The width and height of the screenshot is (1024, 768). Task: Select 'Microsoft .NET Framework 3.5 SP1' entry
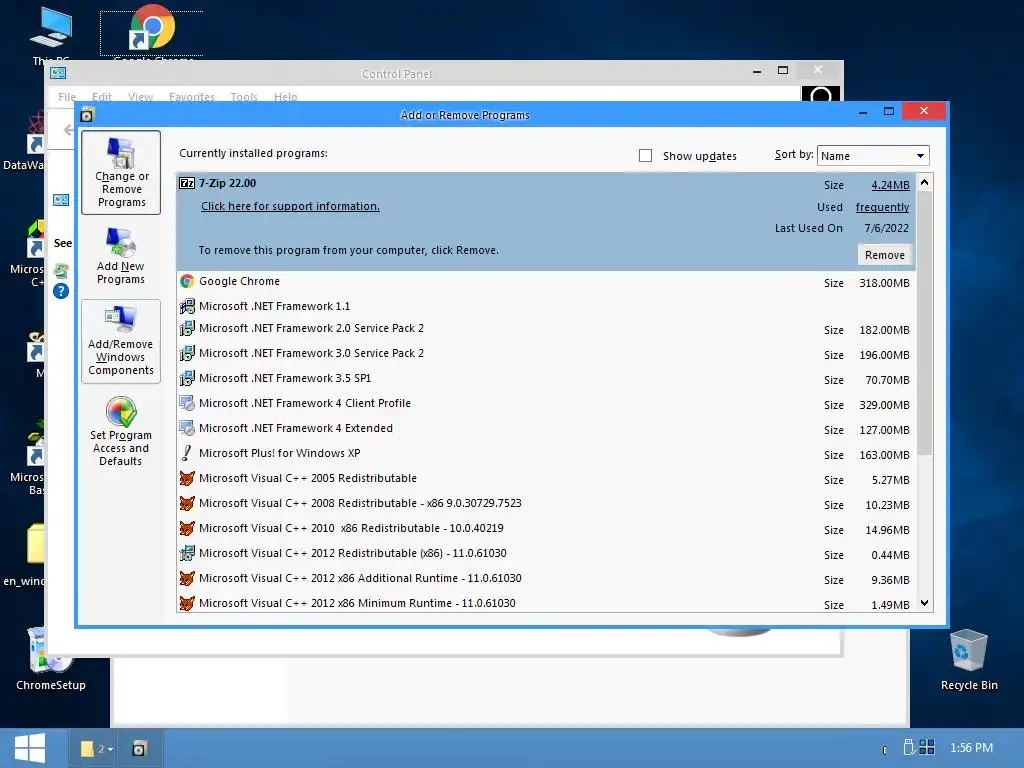point(285,378)
